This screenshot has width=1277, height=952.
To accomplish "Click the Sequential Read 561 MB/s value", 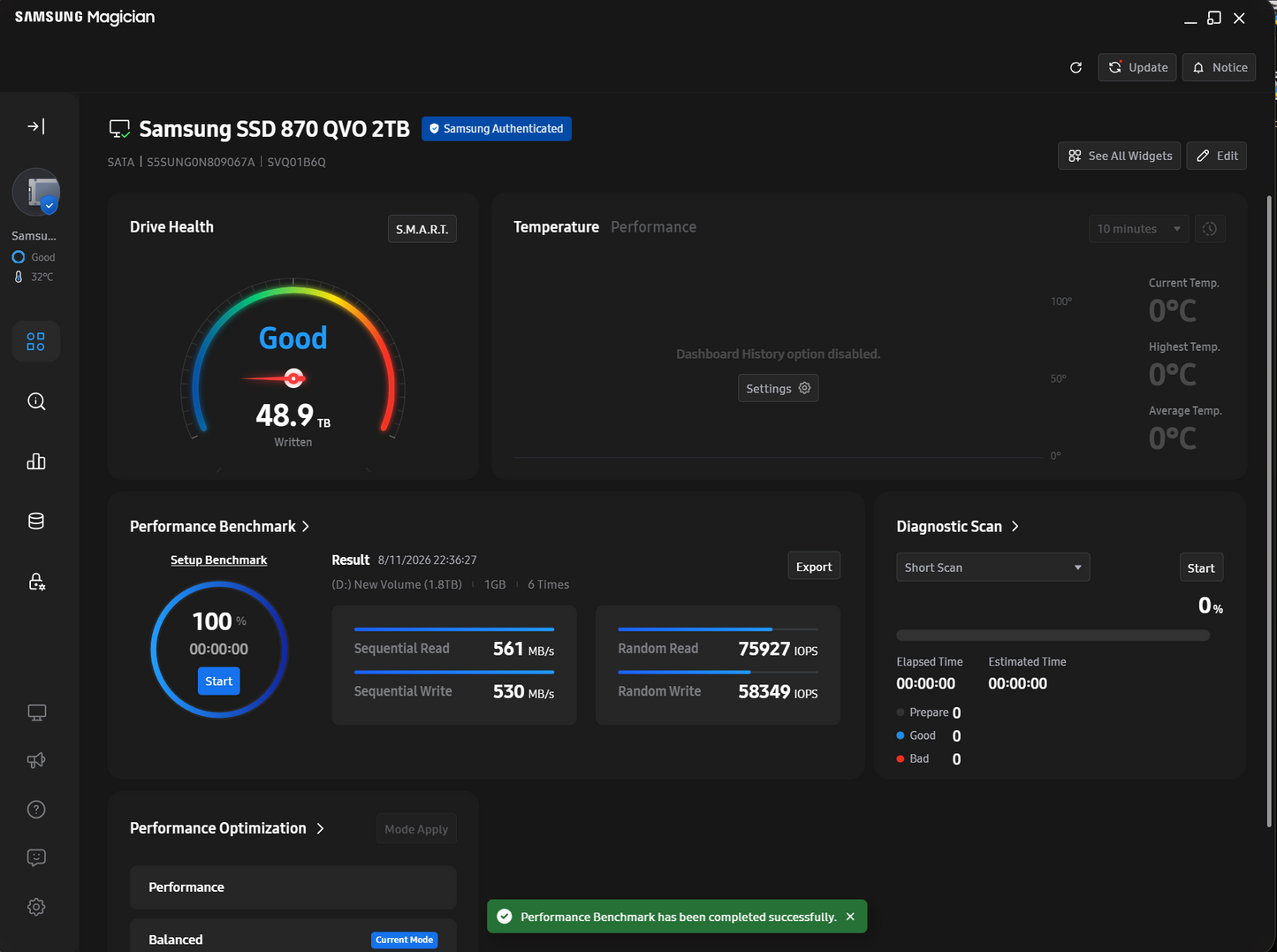I will pyautogui.click(x=523, y=649).
